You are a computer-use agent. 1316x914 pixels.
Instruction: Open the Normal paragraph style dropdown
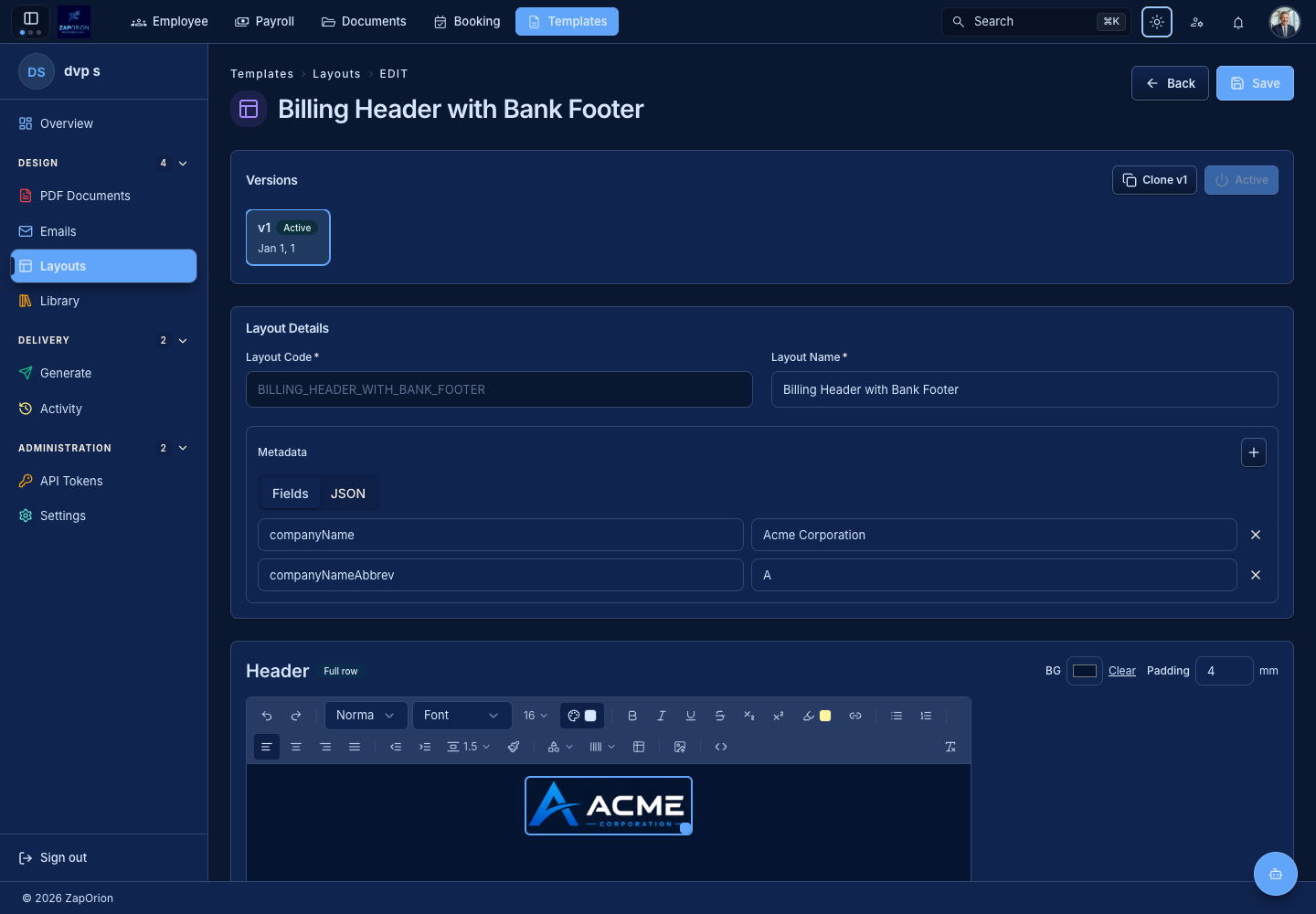[366, 716]
